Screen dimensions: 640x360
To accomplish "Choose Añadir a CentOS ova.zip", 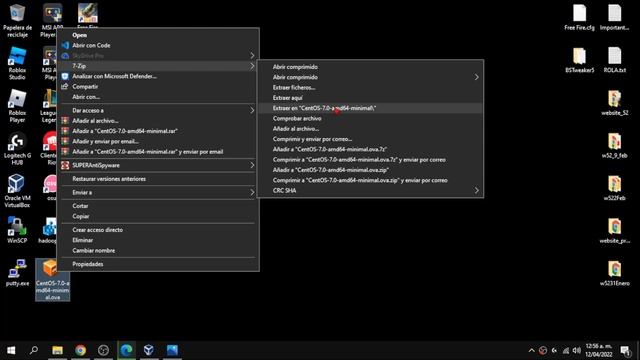I will 371,170.
